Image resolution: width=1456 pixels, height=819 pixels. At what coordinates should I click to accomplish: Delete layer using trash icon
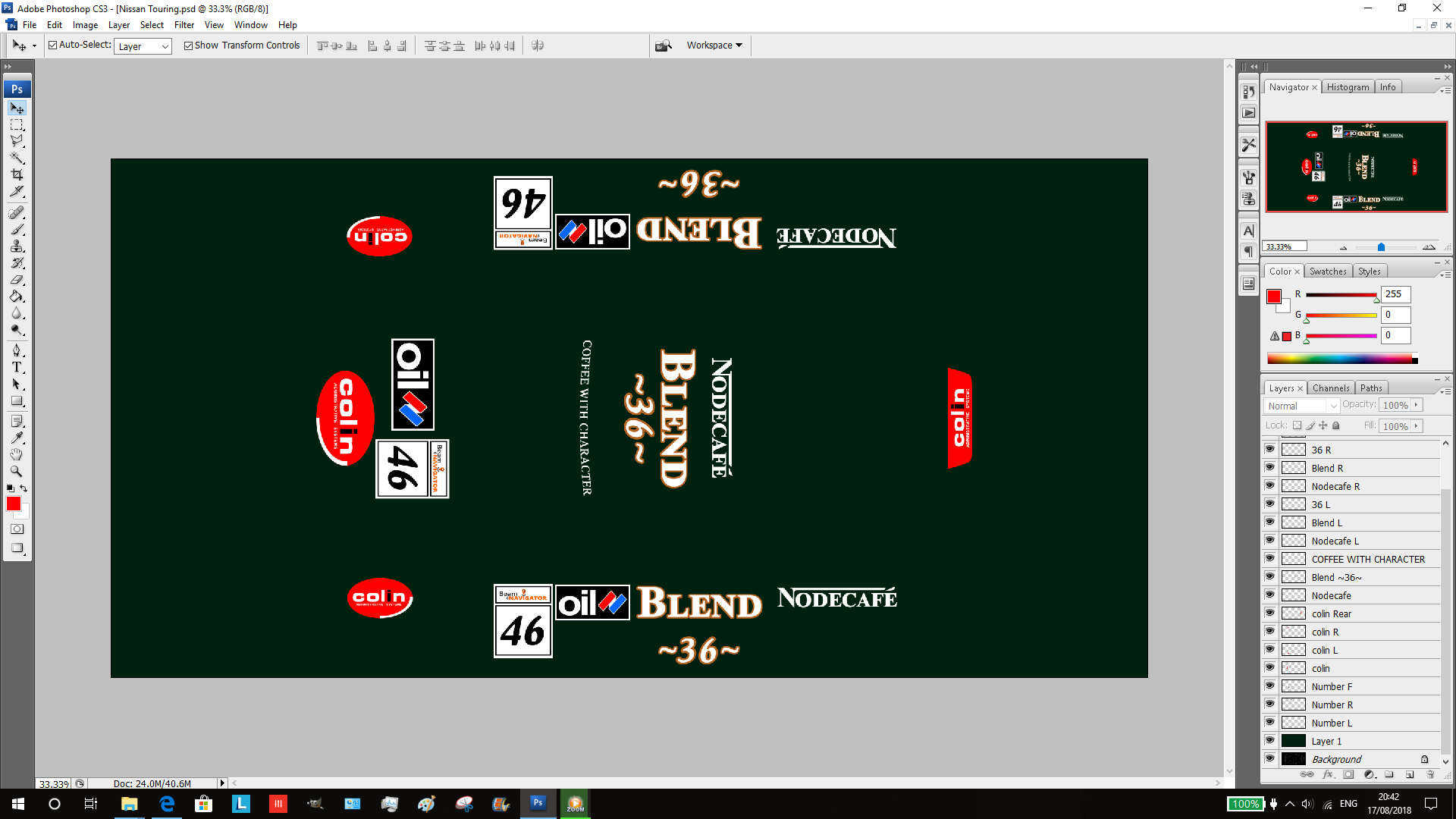pos(1430,775)
